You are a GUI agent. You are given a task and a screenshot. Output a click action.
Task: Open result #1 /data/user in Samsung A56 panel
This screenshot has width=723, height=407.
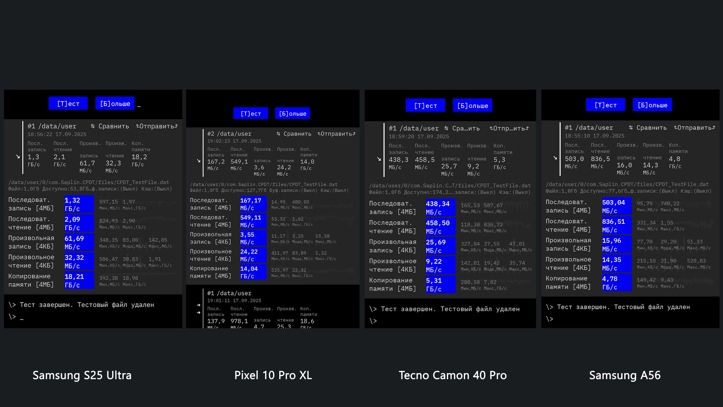[589, 127]
